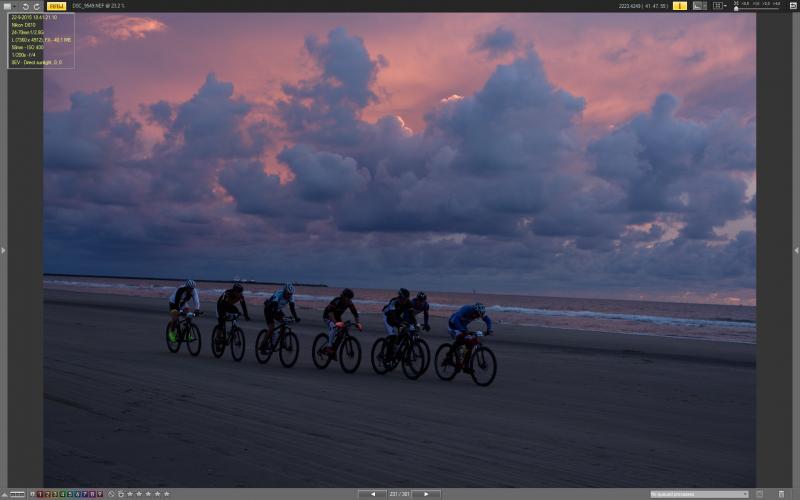
Task: Apply purple label 8
Action: (x=92, y=494)
